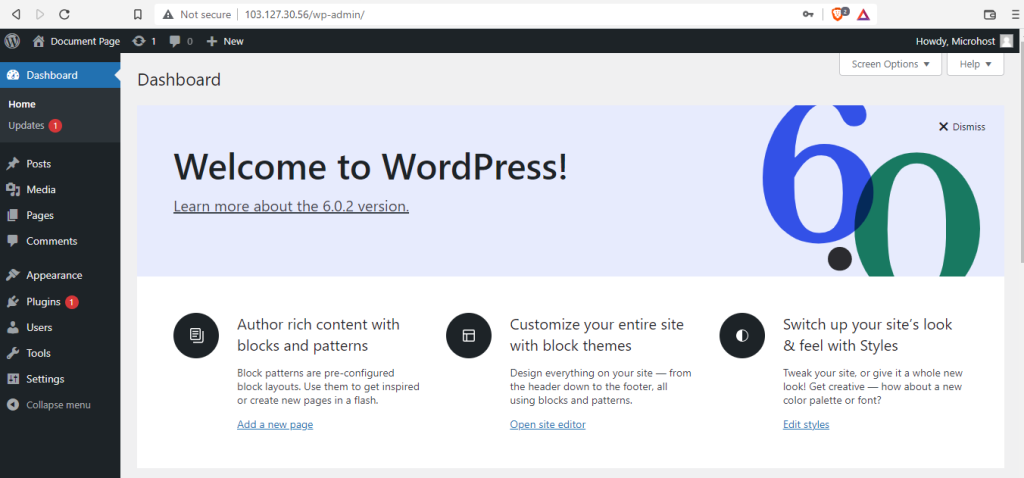Click the plus New content icon
The height and width of the screenshot is (478, 1024).
(x=211, y=41)
